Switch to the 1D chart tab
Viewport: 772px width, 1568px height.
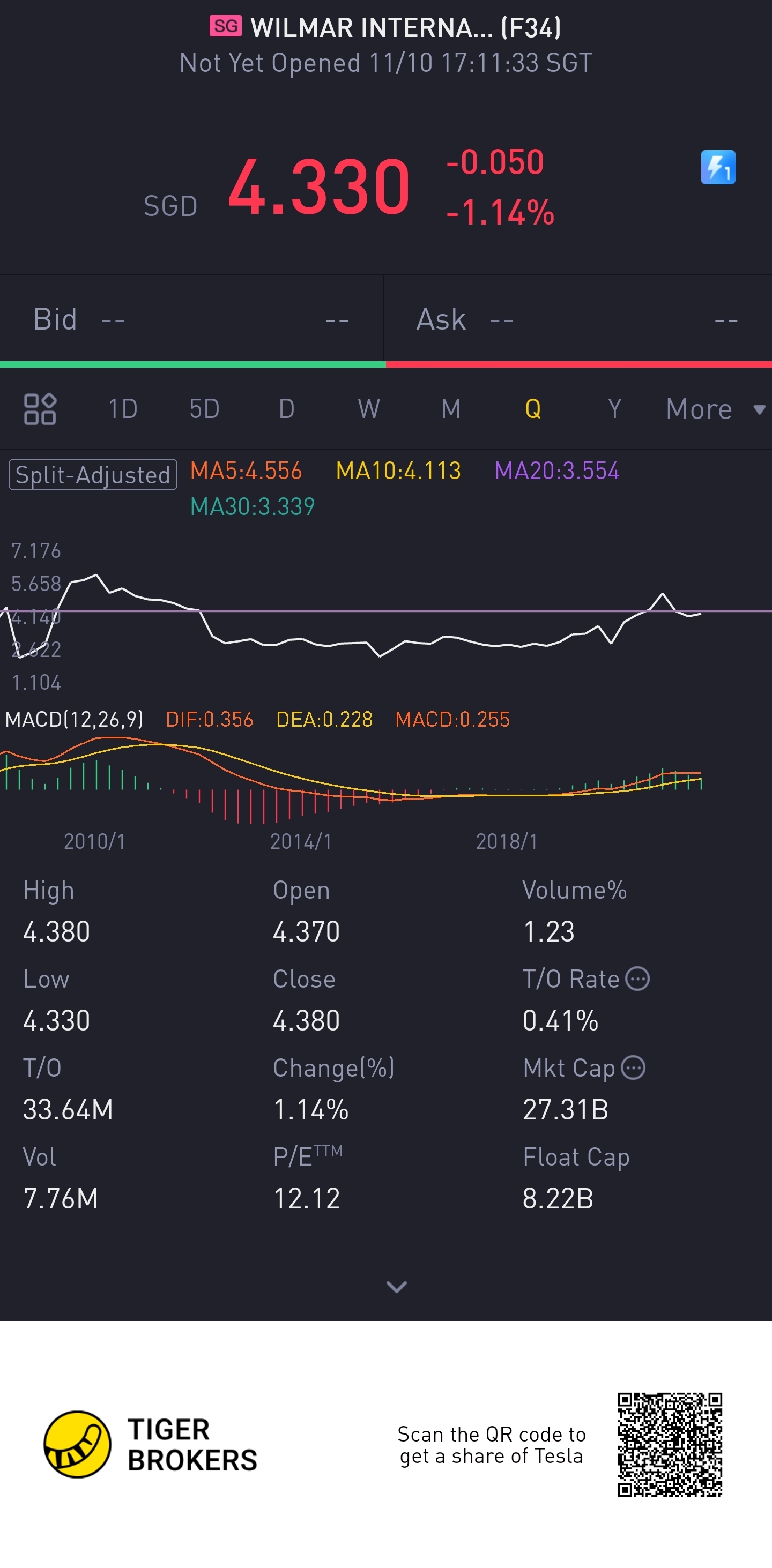[122, 409]
